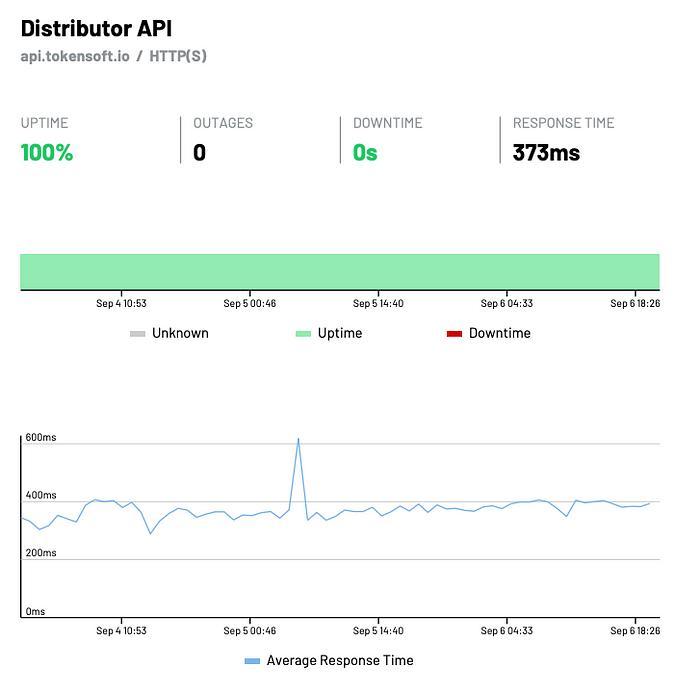Toggle the Unknown legend gray swatch

point(138,334)
